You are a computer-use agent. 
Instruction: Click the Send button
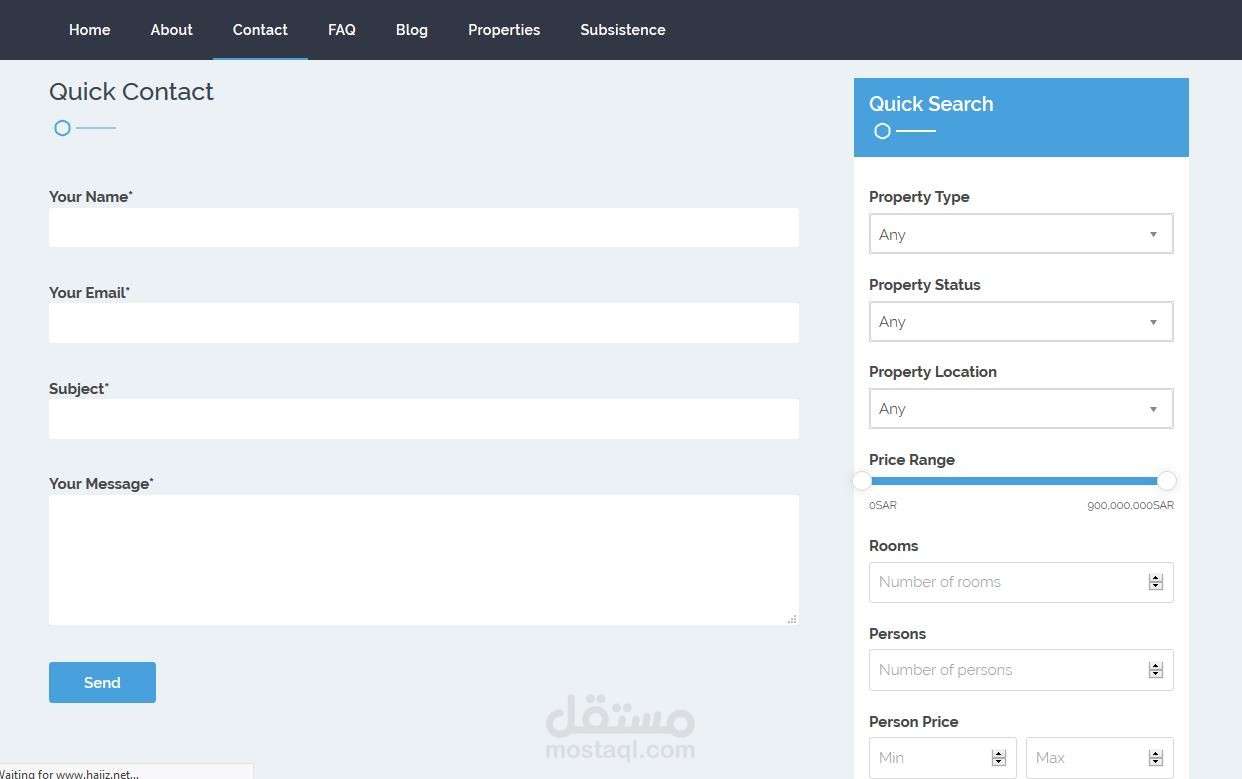[102, 682]
